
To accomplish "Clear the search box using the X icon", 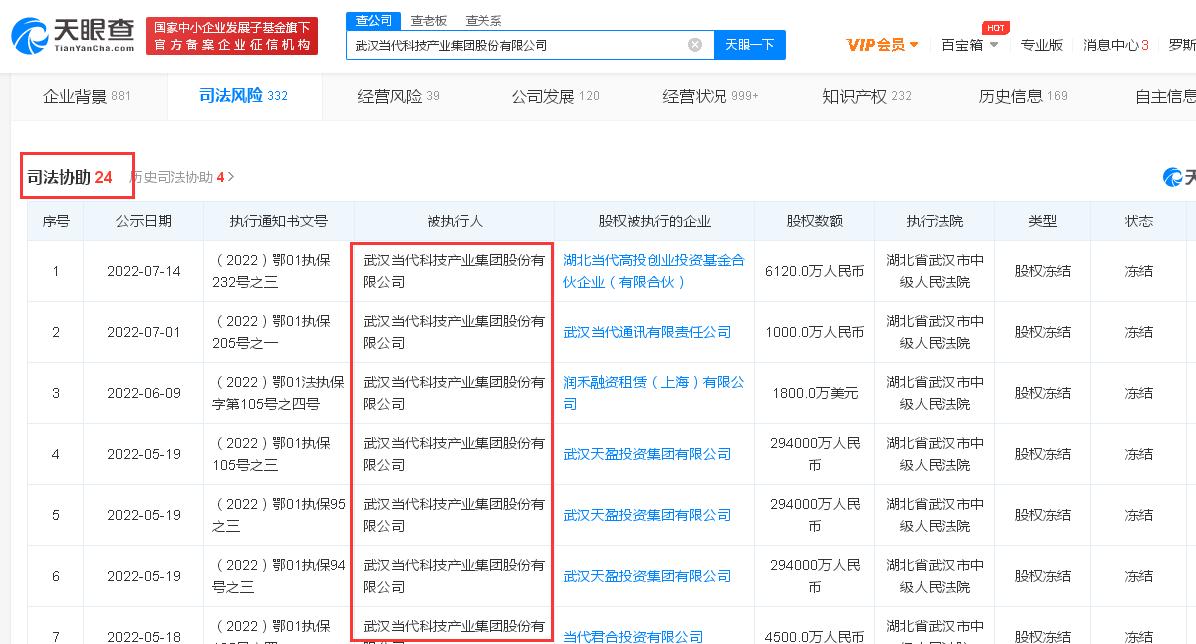I will 695,45.
